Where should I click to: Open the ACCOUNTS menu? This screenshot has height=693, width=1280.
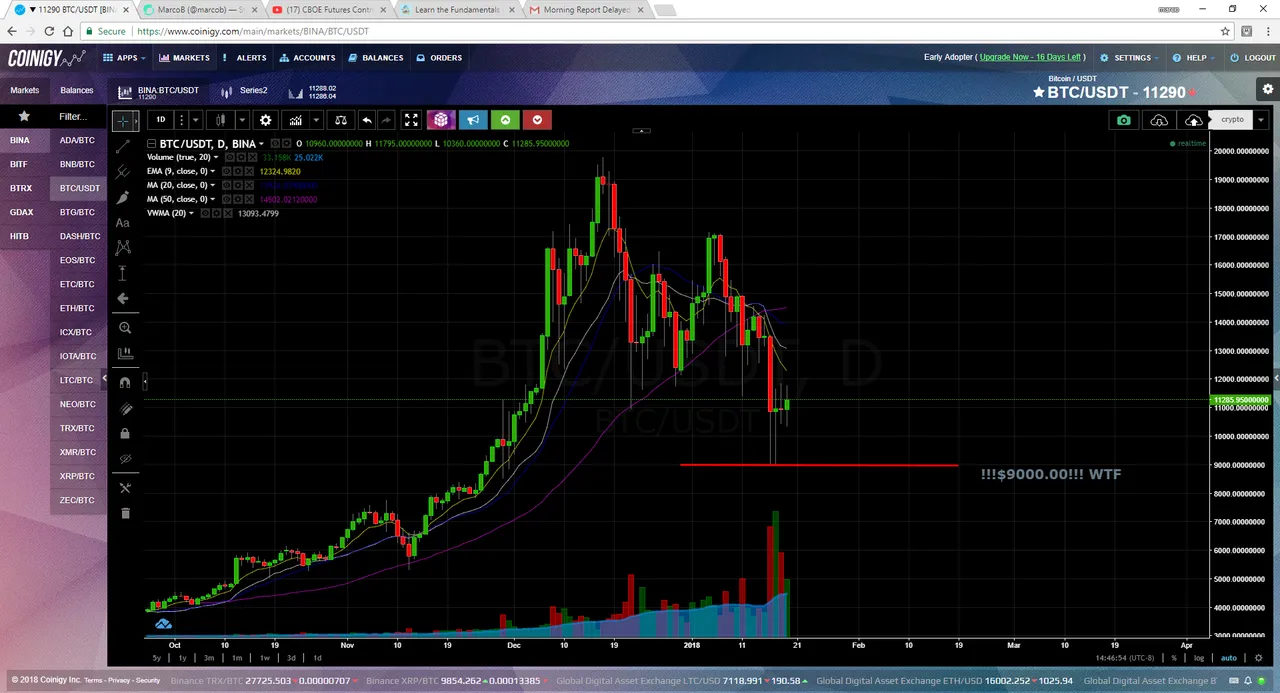click(307, 58)
